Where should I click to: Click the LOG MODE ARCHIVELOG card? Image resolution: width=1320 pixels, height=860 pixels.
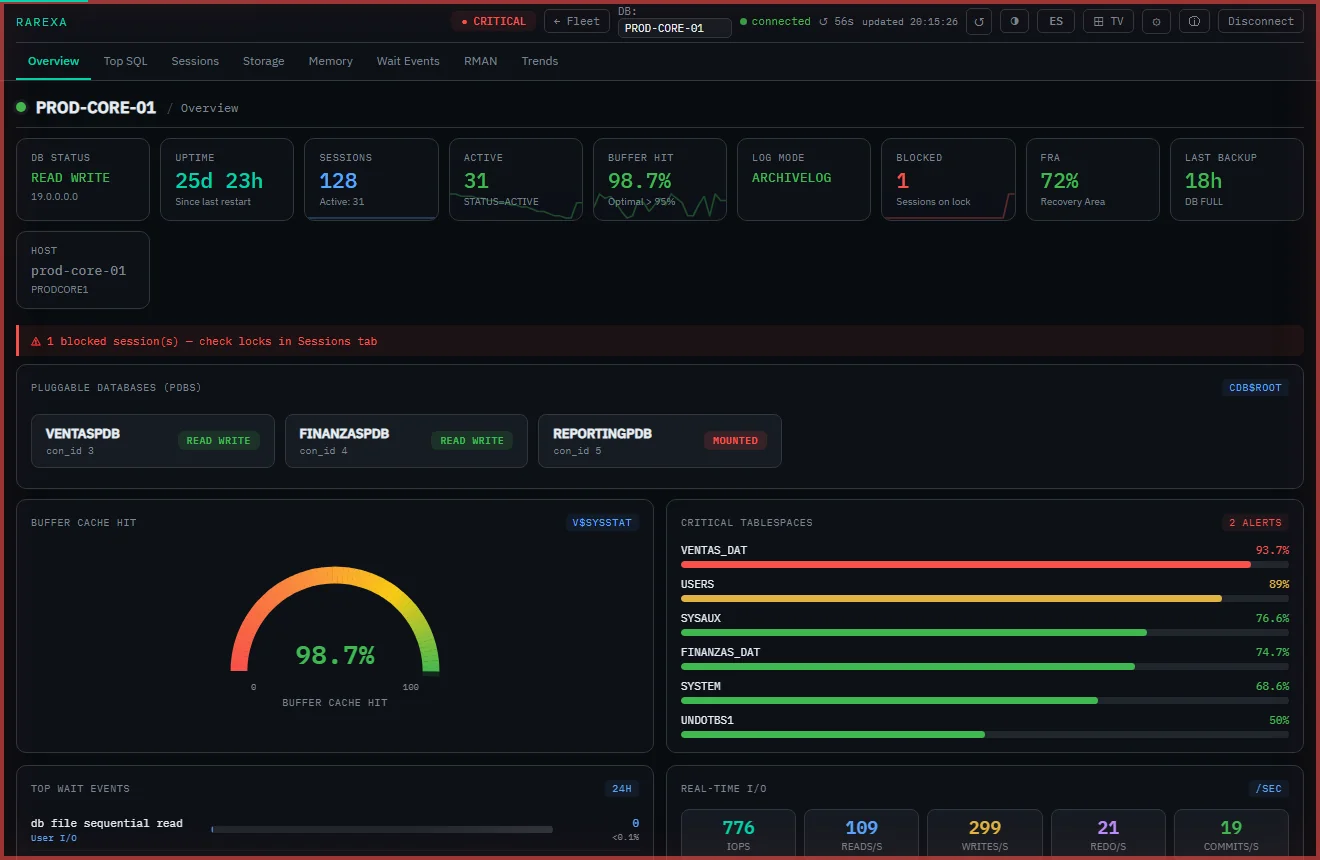(804, 179)
